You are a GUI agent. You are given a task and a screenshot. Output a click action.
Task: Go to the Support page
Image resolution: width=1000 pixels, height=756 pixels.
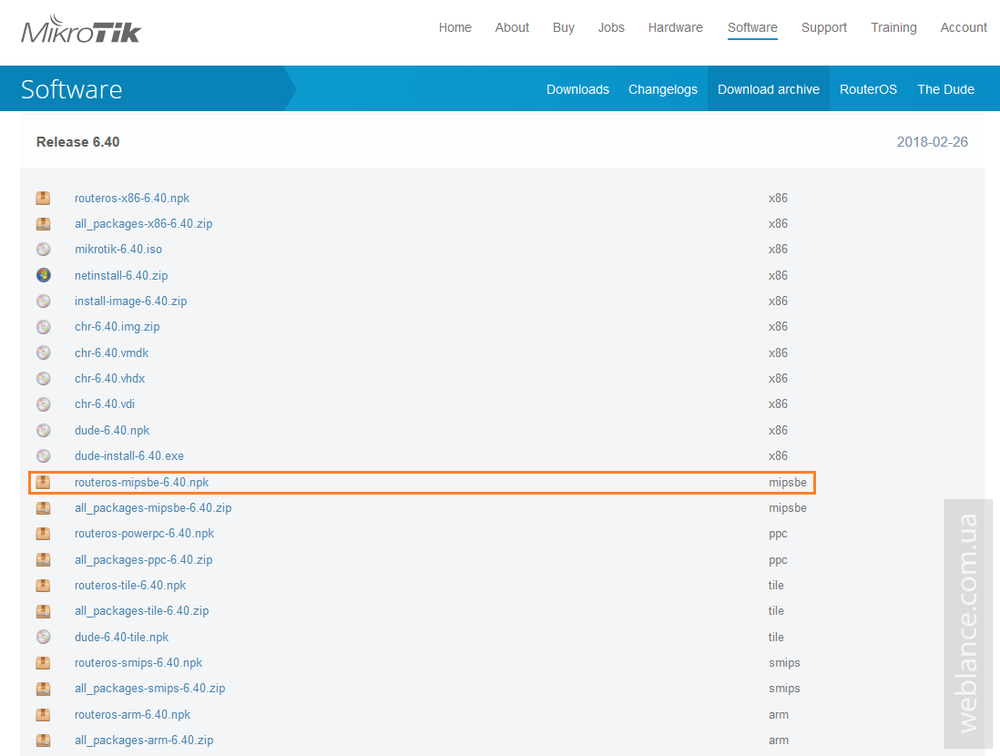tap(824, 28)
